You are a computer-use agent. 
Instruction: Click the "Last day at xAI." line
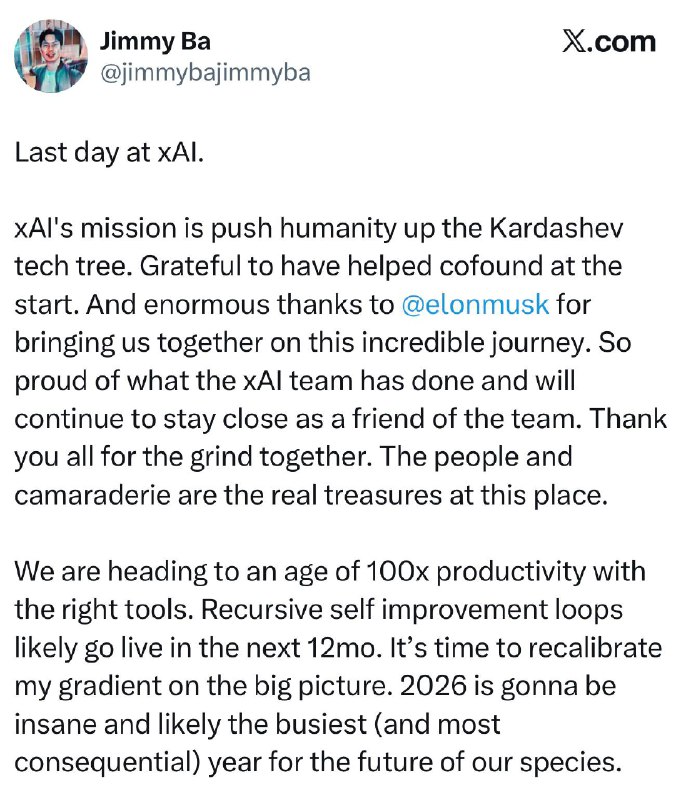pyautogui.click(x=108, y=156)
